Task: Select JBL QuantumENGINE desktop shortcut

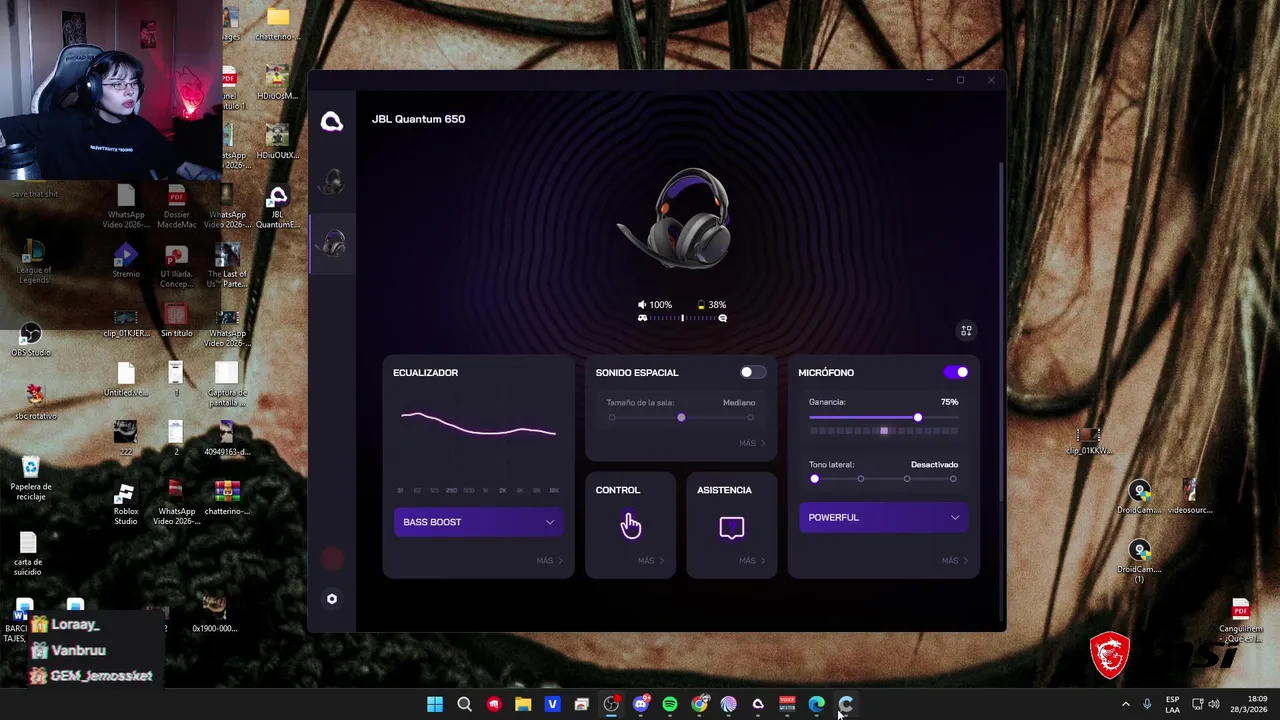Action: tap(277, 208)
